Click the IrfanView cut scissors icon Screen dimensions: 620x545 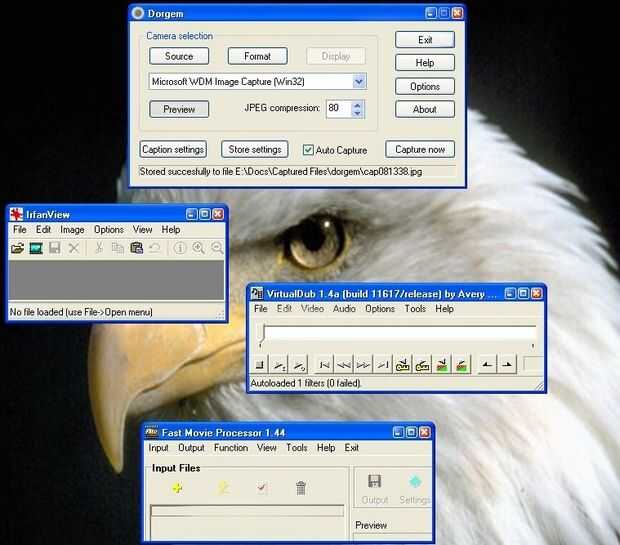point(99,248)
